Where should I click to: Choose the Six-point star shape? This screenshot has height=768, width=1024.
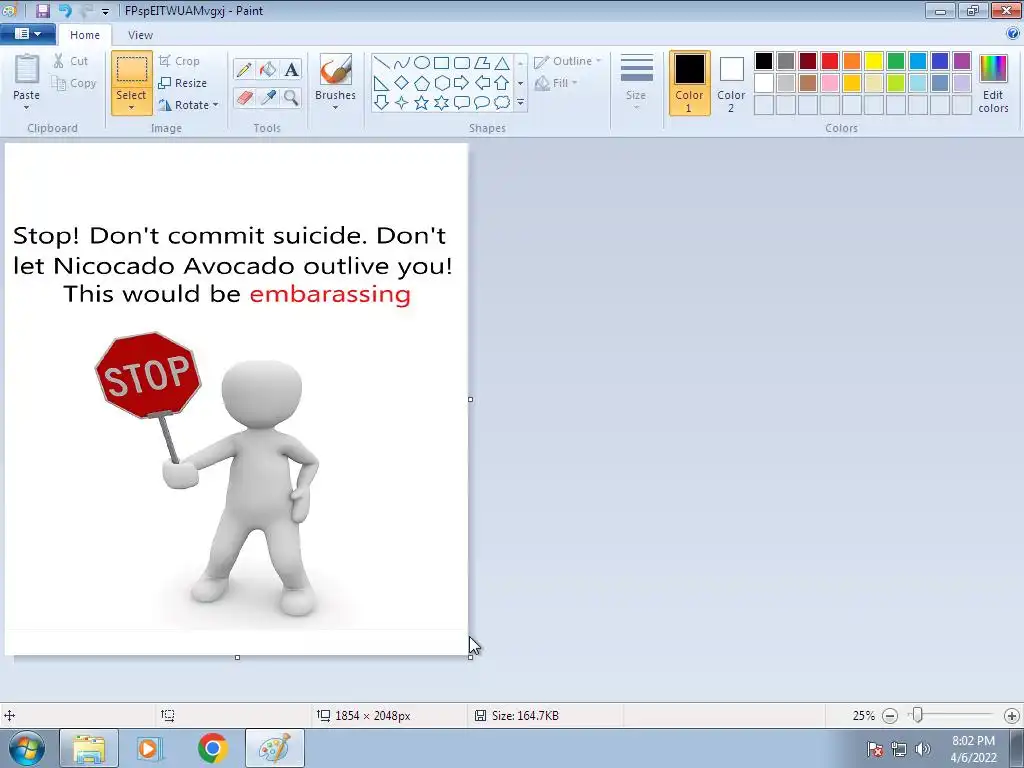tap(441, 103)
